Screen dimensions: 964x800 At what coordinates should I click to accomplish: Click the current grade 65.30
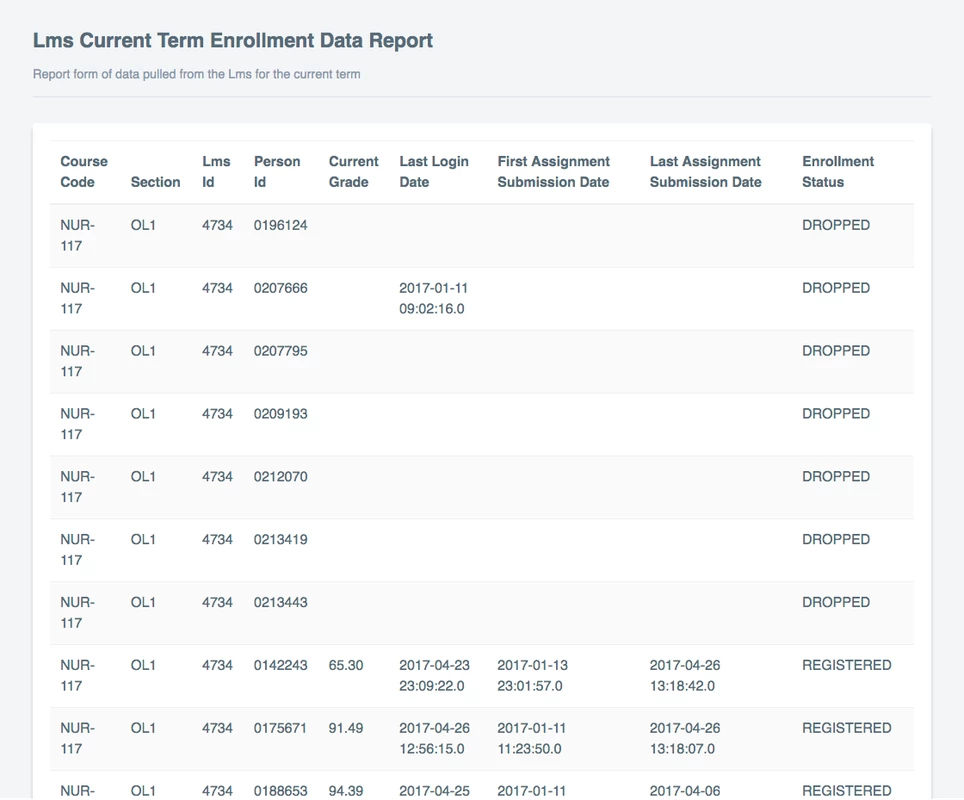[x=346, y=665]
